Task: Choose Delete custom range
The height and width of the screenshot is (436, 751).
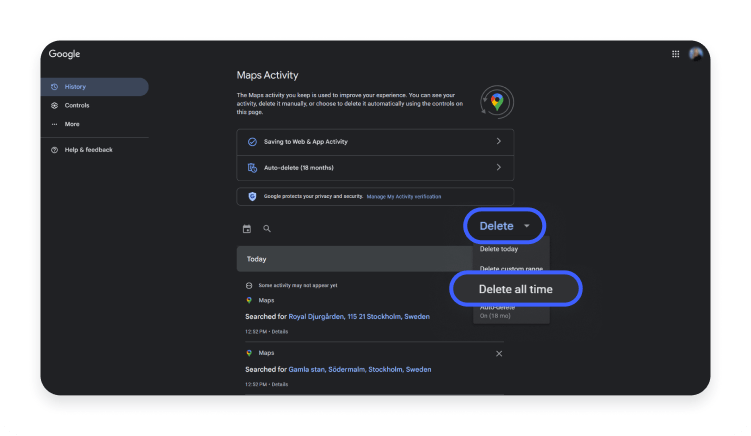Action: [x=511, y=268]
